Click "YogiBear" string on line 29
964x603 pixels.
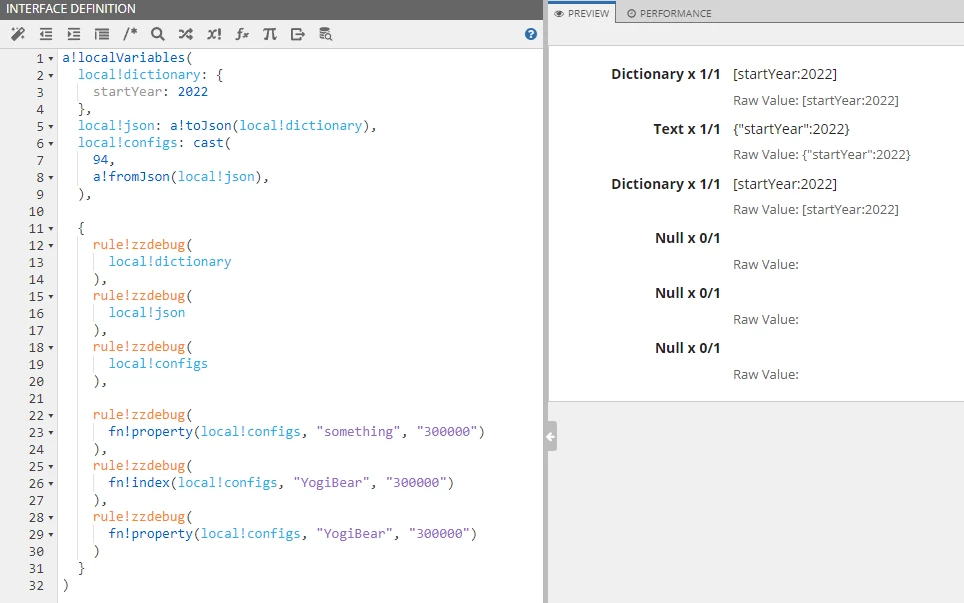355,534
